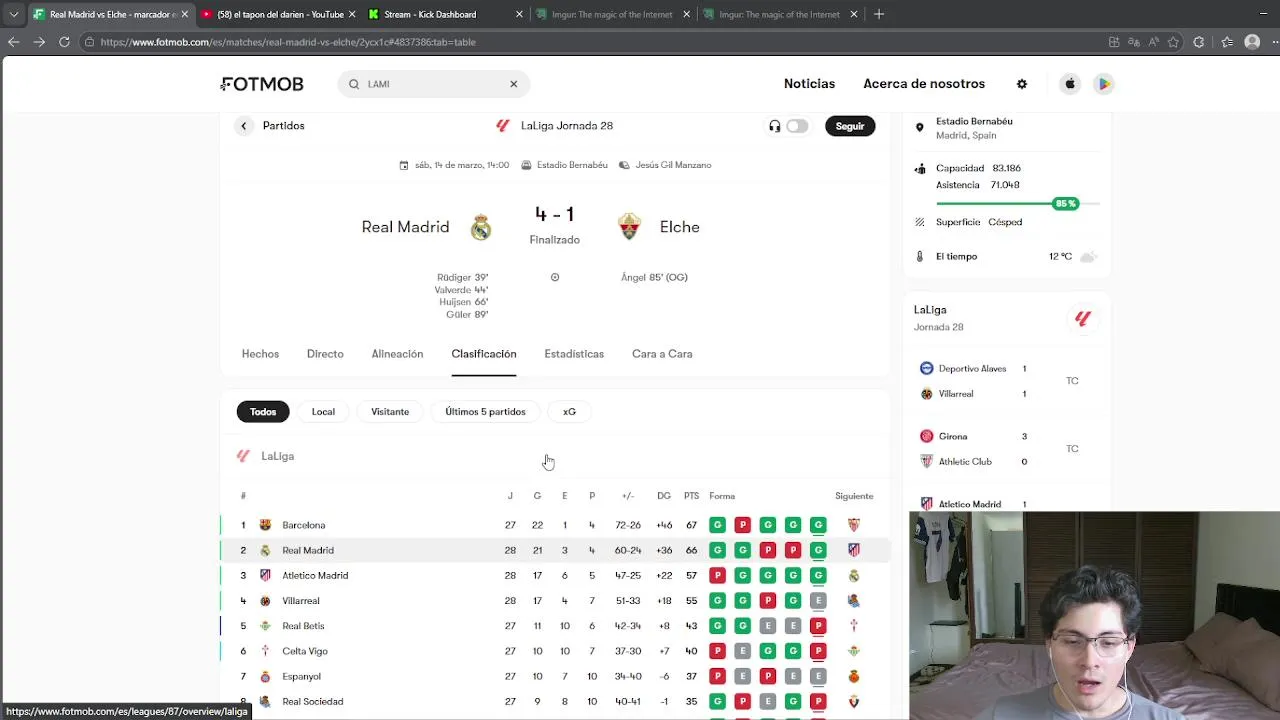The image size is (1280, 720).
Task: Select the Local table filter
Action: click(323, 412)
